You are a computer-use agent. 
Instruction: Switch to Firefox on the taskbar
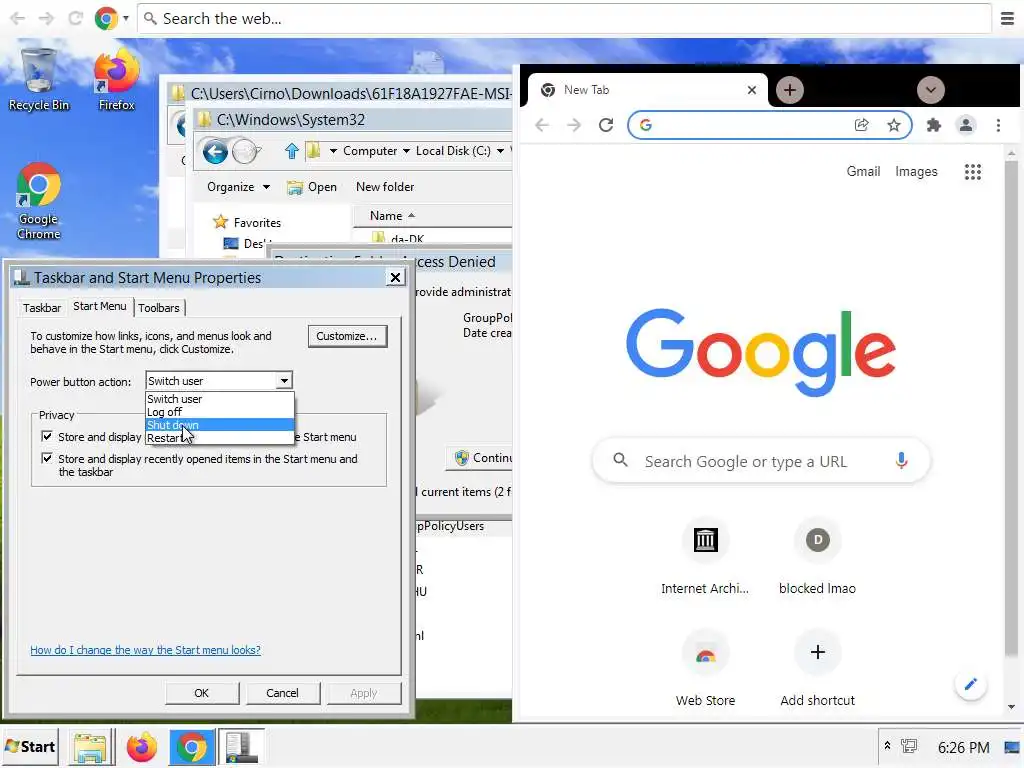[142, 747]
